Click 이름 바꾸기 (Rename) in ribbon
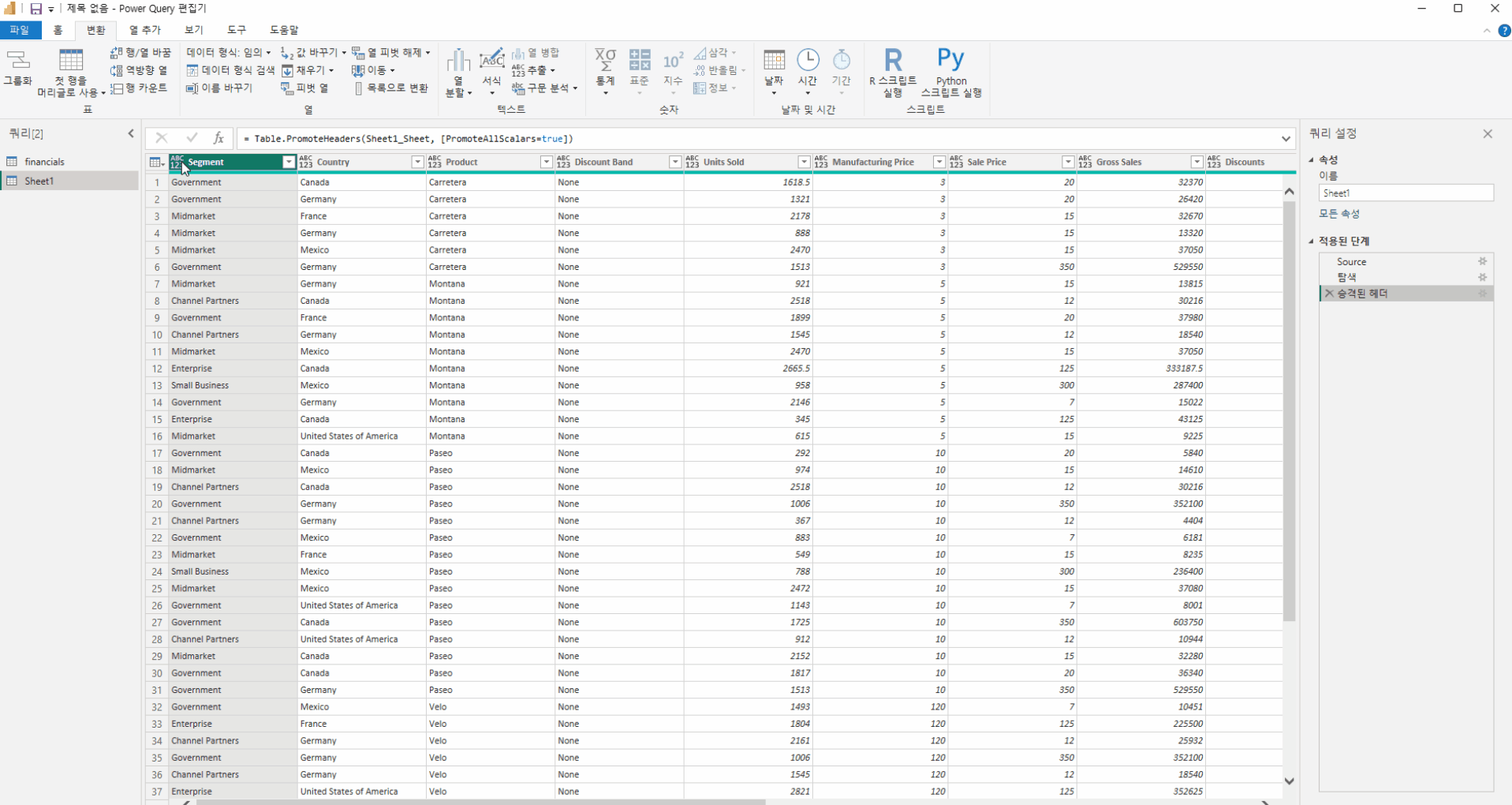 [219, 88]
